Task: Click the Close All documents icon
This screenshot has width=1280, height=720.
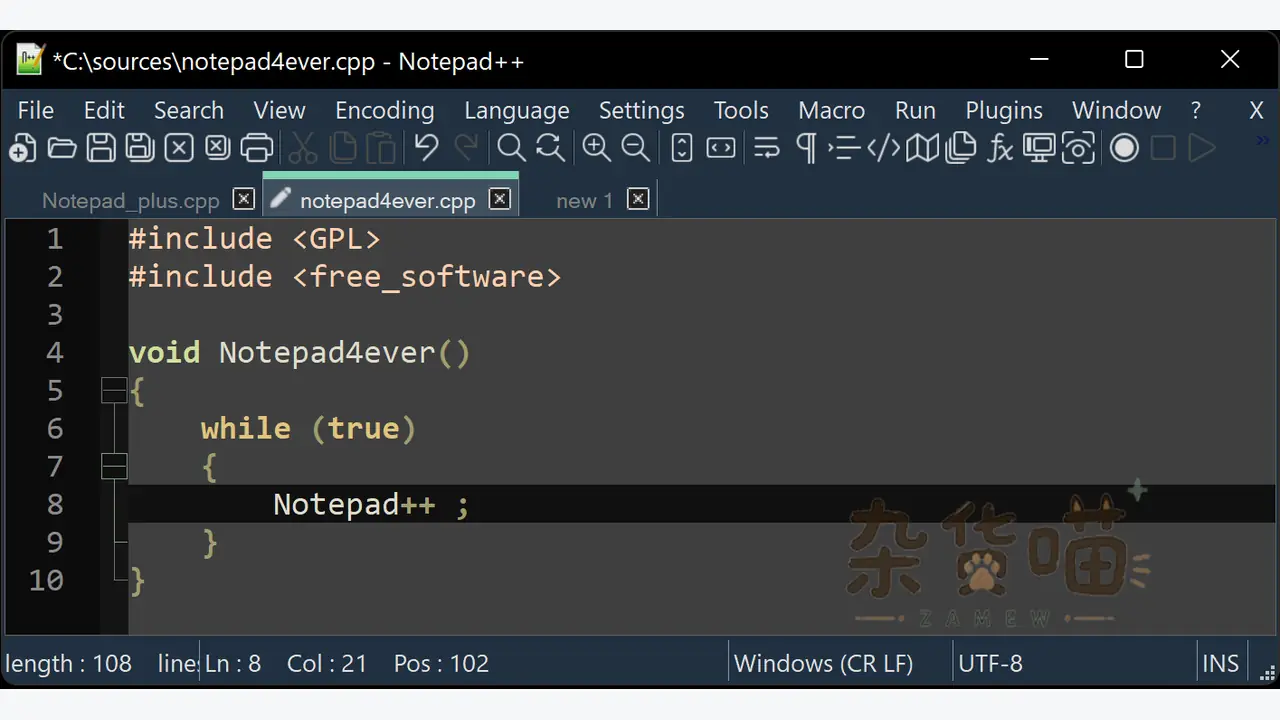Action: 218,148
